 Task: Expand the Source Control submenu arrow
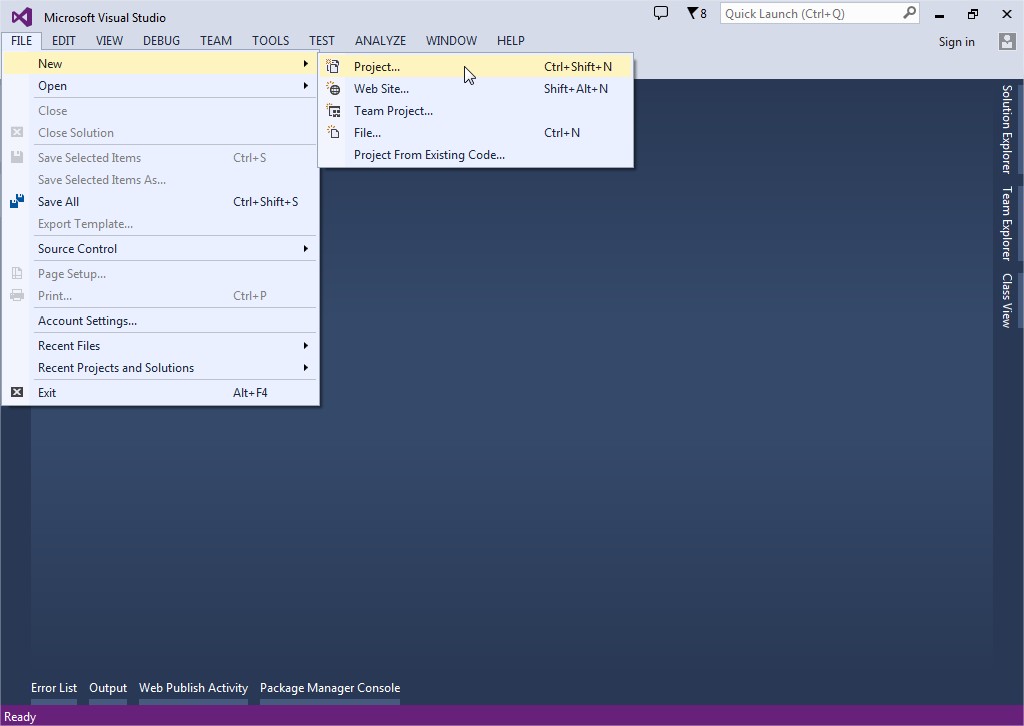[x=305, y=249]
